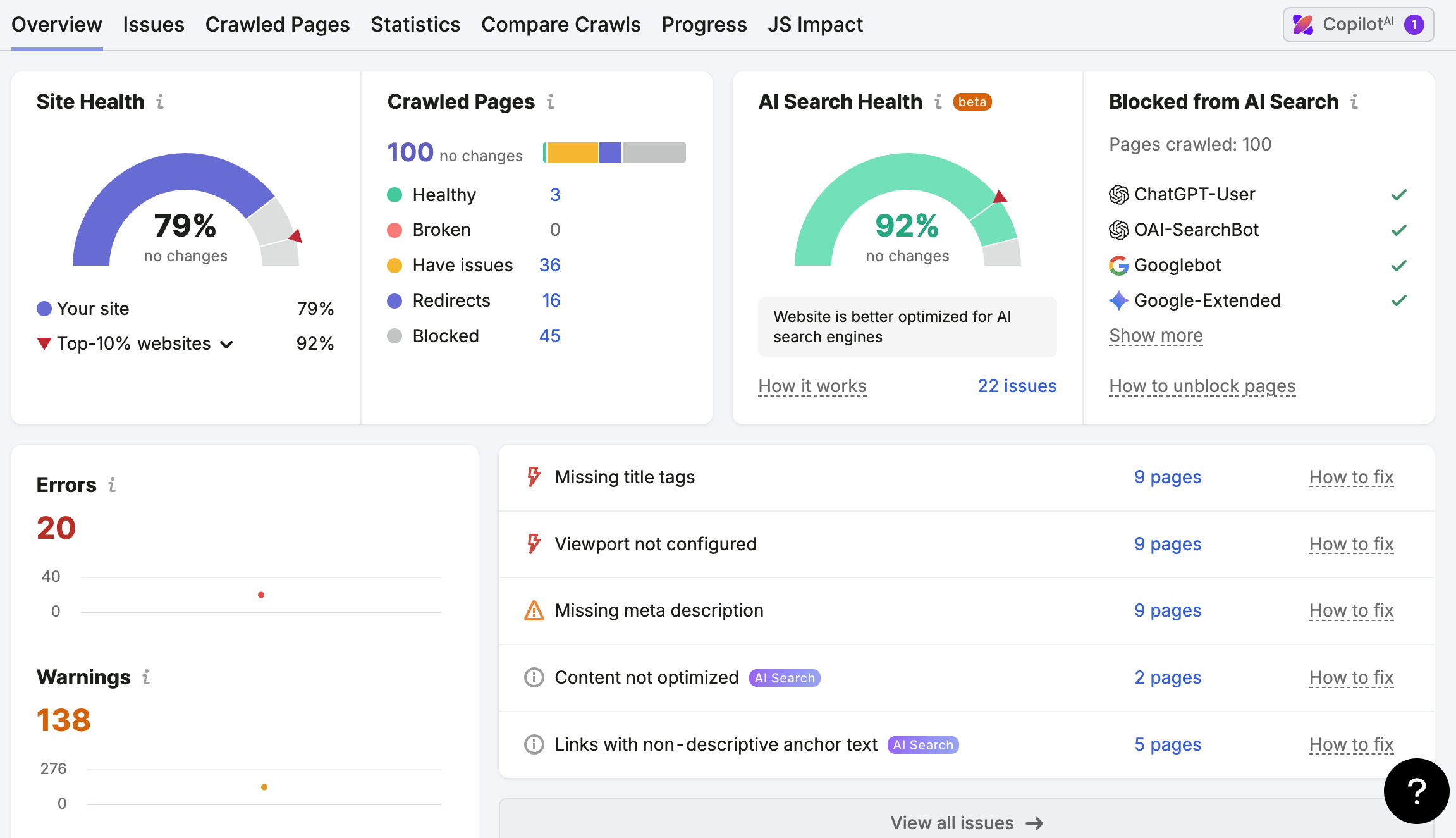The image size is (1456, 838).
Task: Click the Copilot notification badge
Action: 1414,25
